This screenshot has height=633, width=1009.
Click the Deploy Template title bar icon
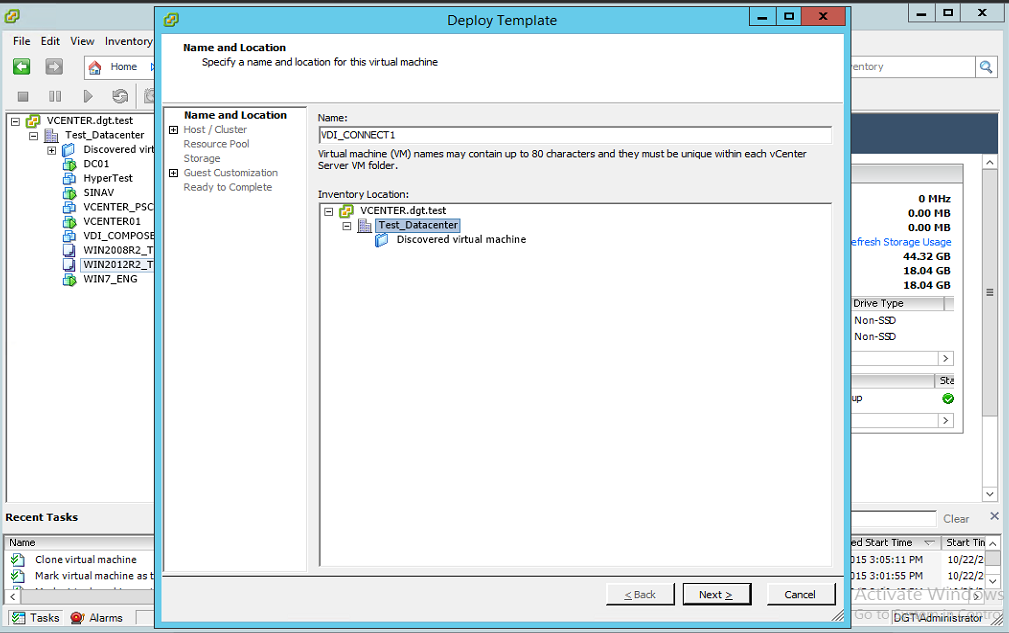pos(171,20)
